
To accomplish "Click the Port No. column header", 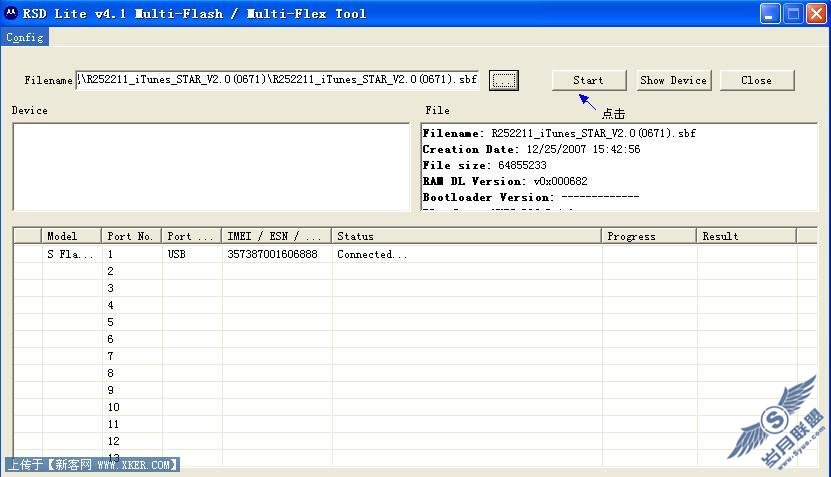I will pyautogui.click(x=131, y=236).
